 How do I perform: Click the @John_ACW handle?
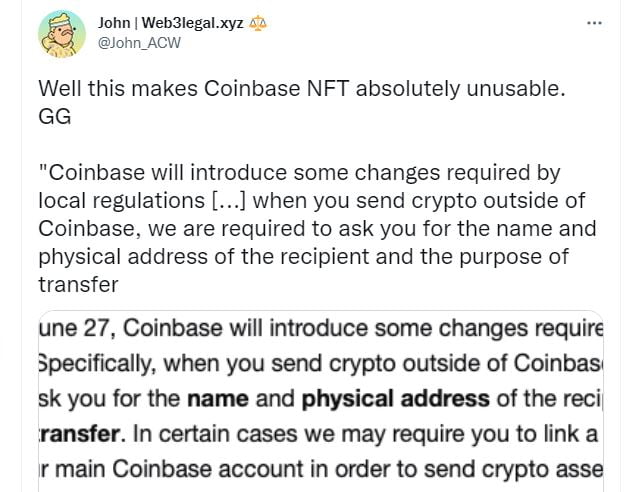coord(139,43)
